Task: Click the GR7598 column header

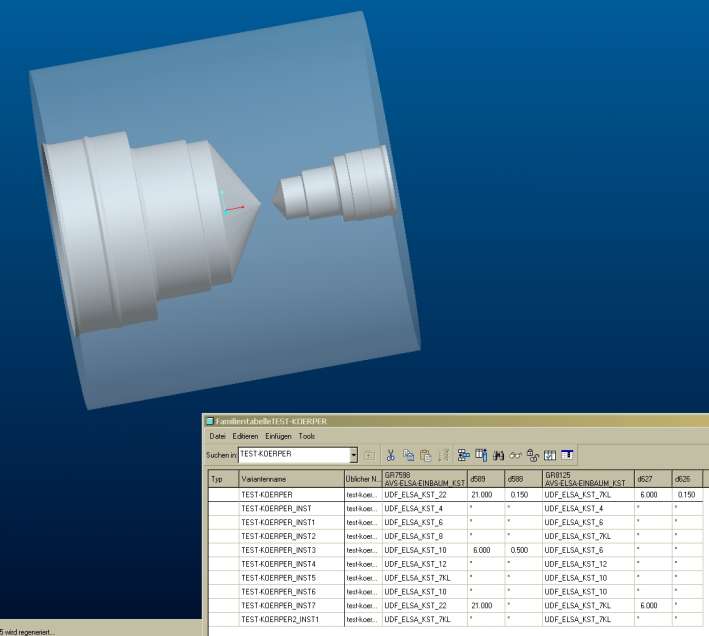Action: point(425,479)
